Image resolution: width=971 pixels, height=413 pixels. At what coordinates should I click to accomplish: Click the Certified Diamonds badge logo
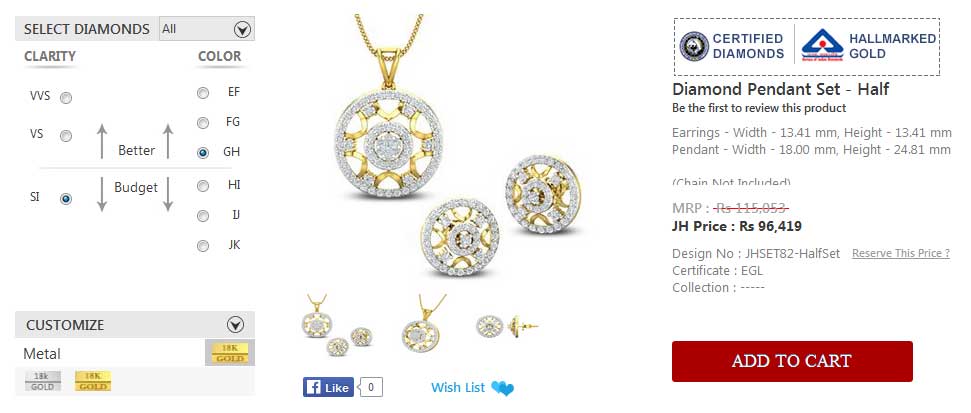(x=694, y=46)
